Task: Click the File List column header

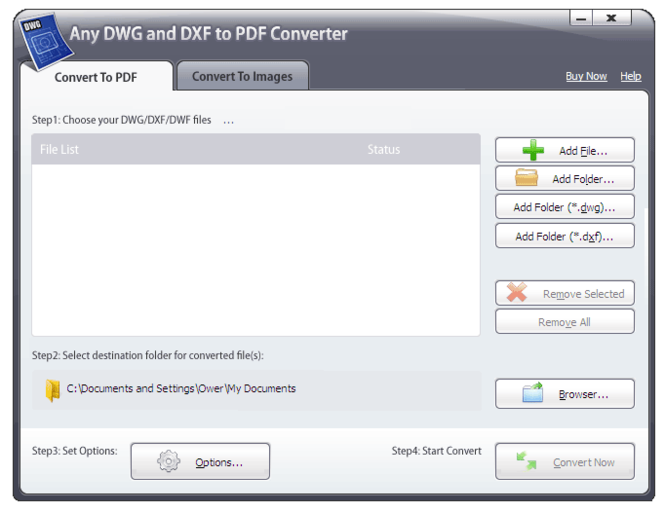Action: [59, 149]
